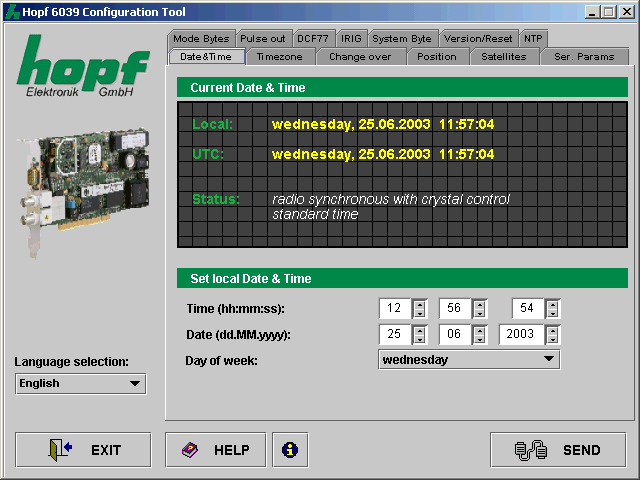Increase the seconds value with up arrow
Image resolution: width=640 pixels, height=480 pixels.
pos(553,304)
